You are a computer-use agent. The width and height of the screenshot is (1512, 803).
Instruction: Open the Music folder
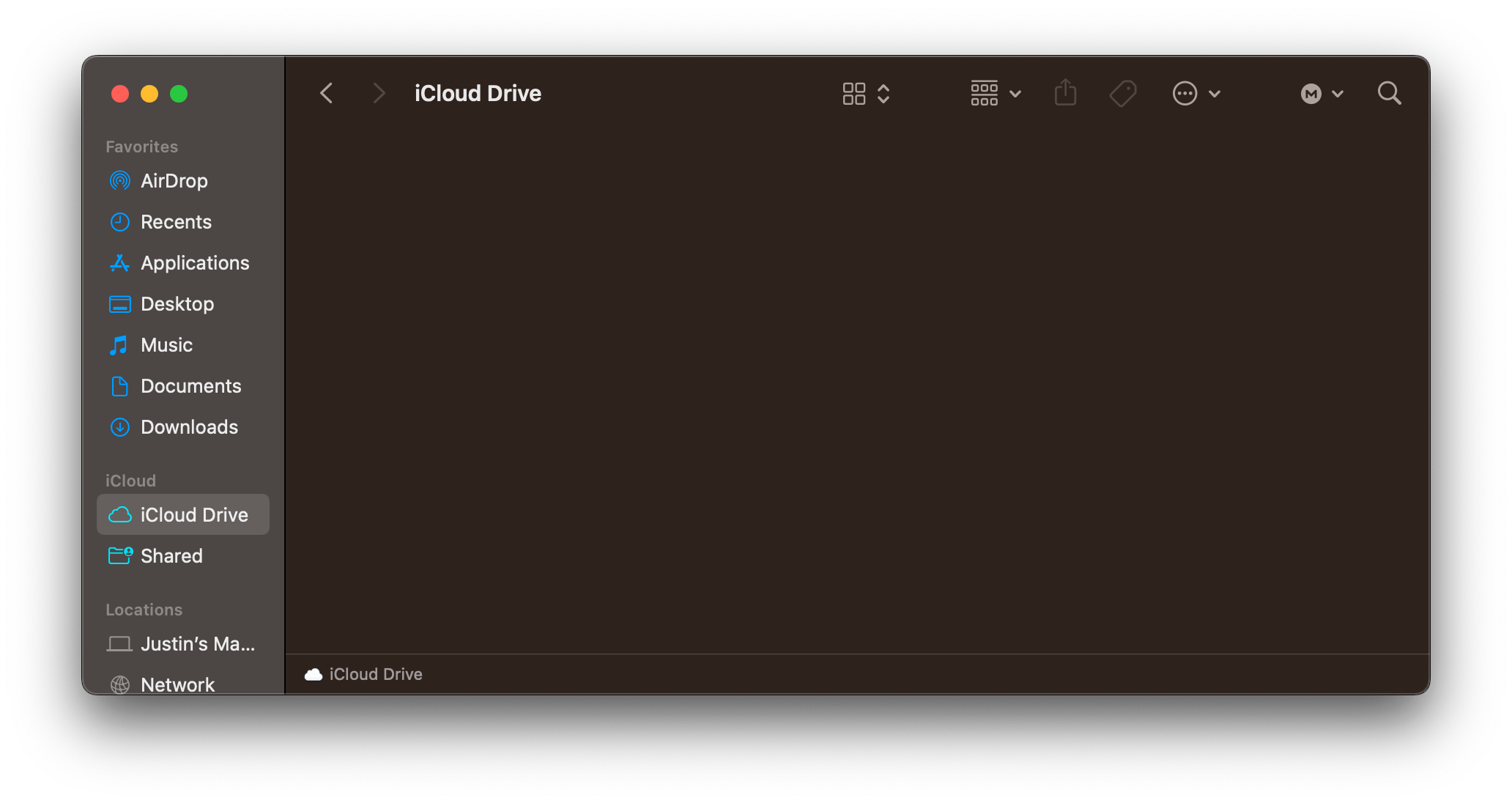click(x=166, y=344)
